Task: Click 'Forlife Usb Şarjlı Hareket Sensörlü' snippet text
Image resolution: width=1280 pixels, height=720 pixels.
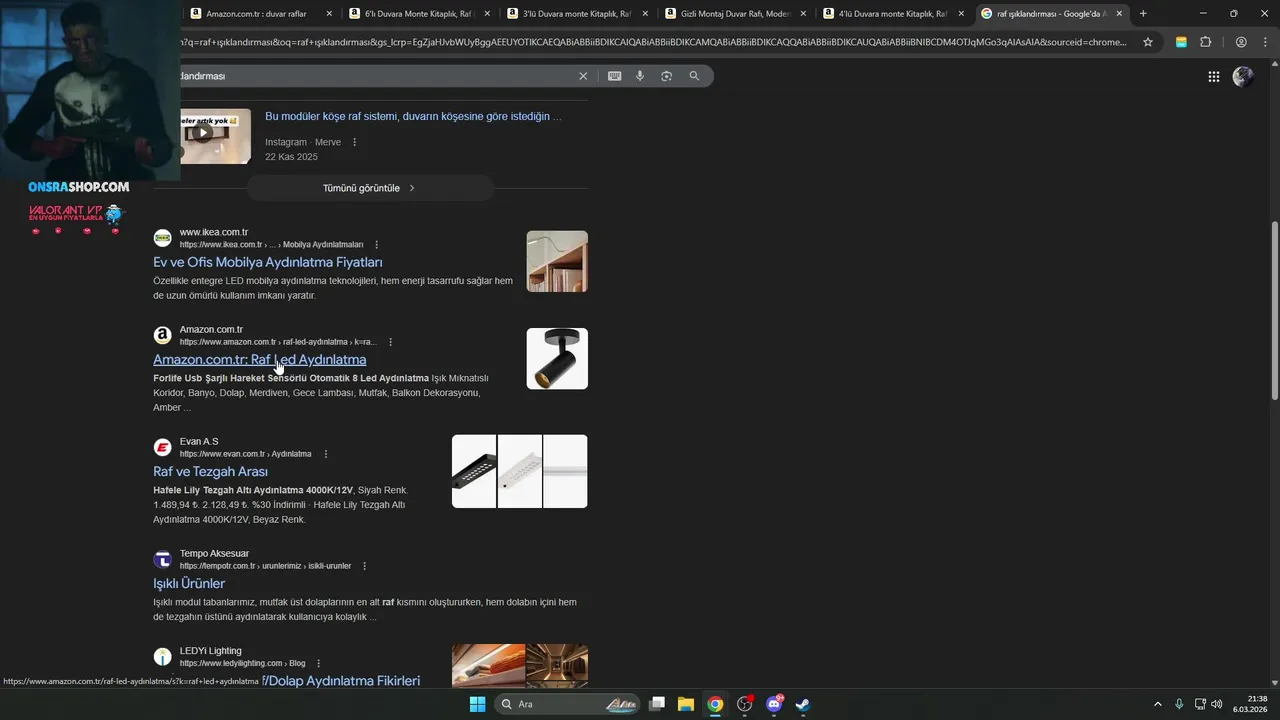Action: tap(291, 378)
